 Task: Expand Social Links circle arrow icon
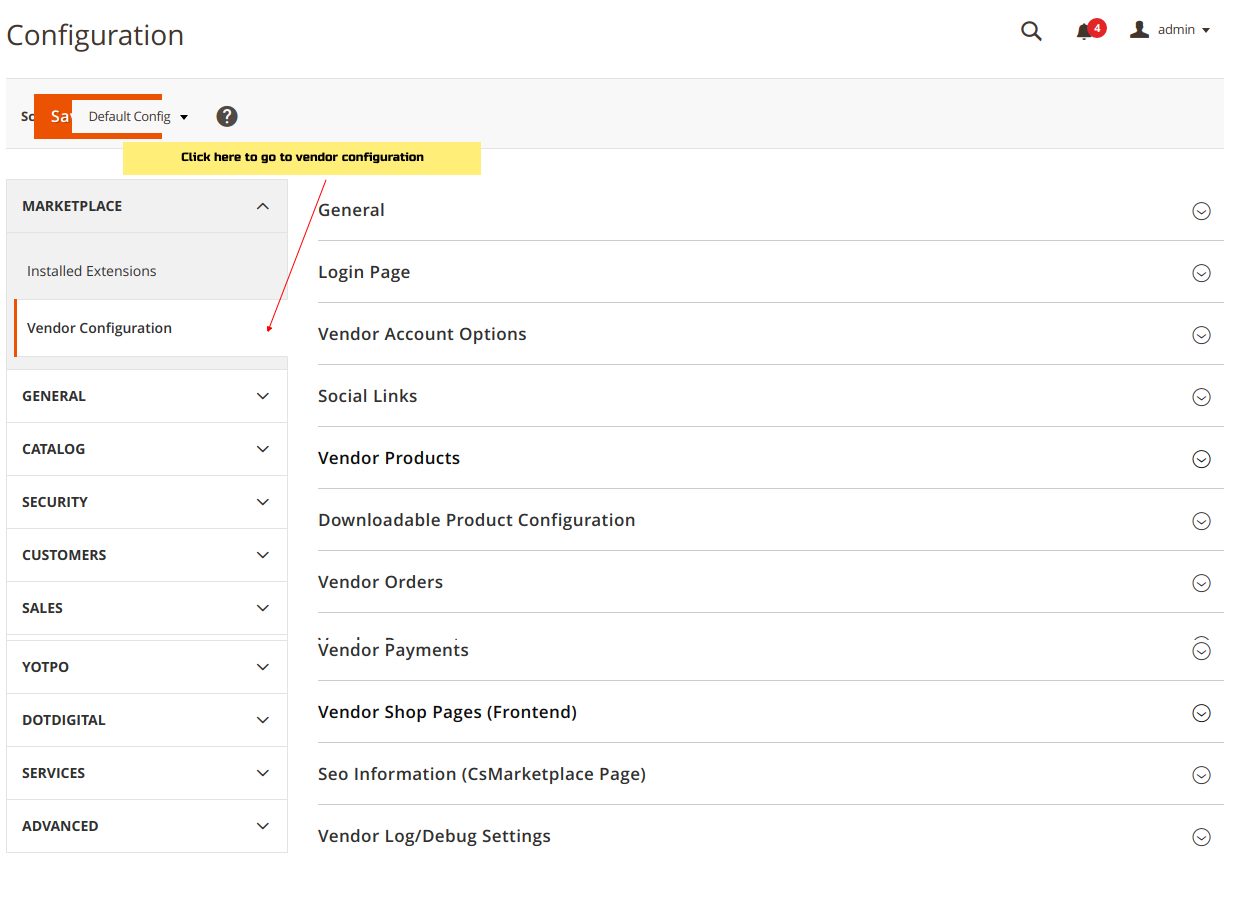point(1201,397)
